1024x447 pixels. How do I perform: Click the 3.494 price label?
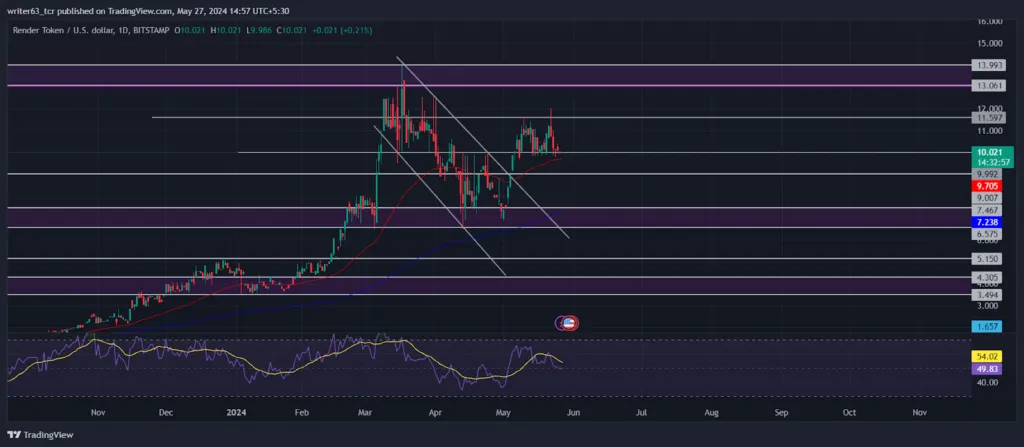[986, 295]
